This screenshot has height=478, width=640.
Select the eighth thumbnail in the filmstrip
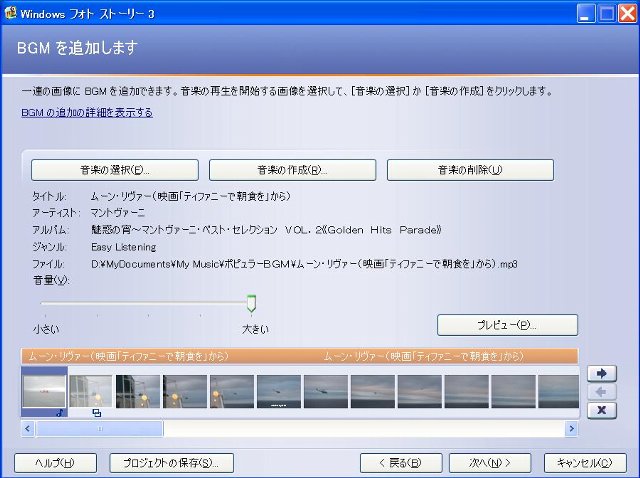(373, 391)
